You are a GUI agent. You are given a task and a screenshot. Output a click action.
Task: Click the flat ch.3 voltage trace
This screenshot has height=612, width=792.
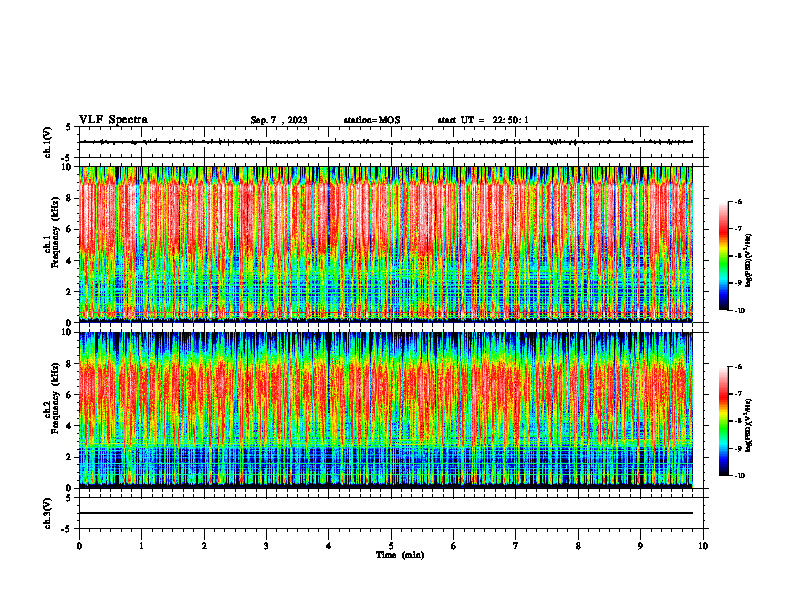(x=386, y=513)
